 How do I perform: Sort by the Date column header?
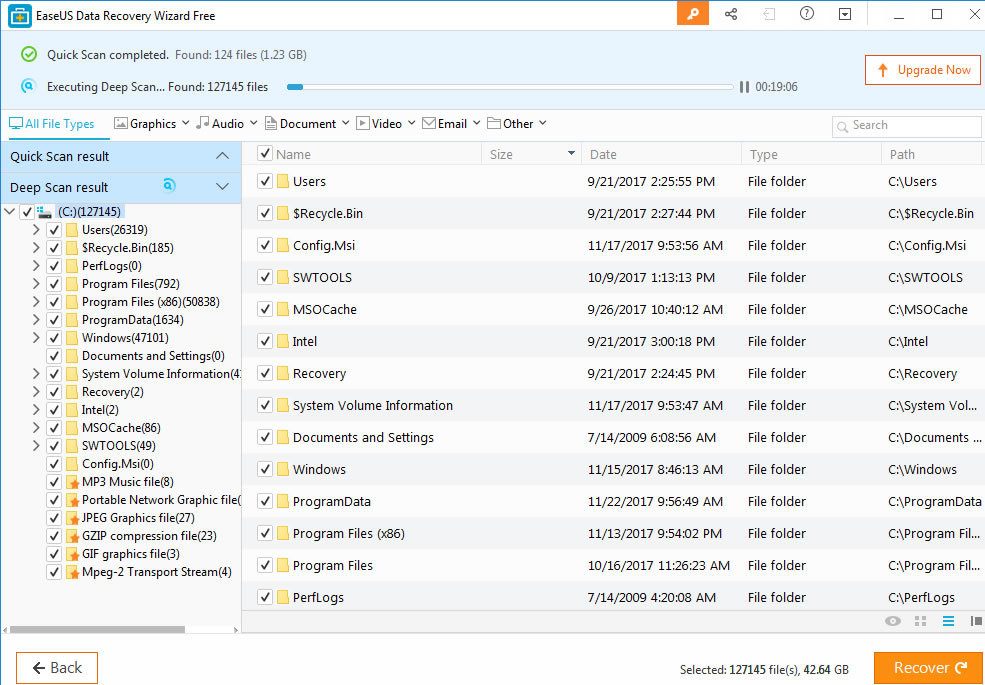tap(661, 154)
